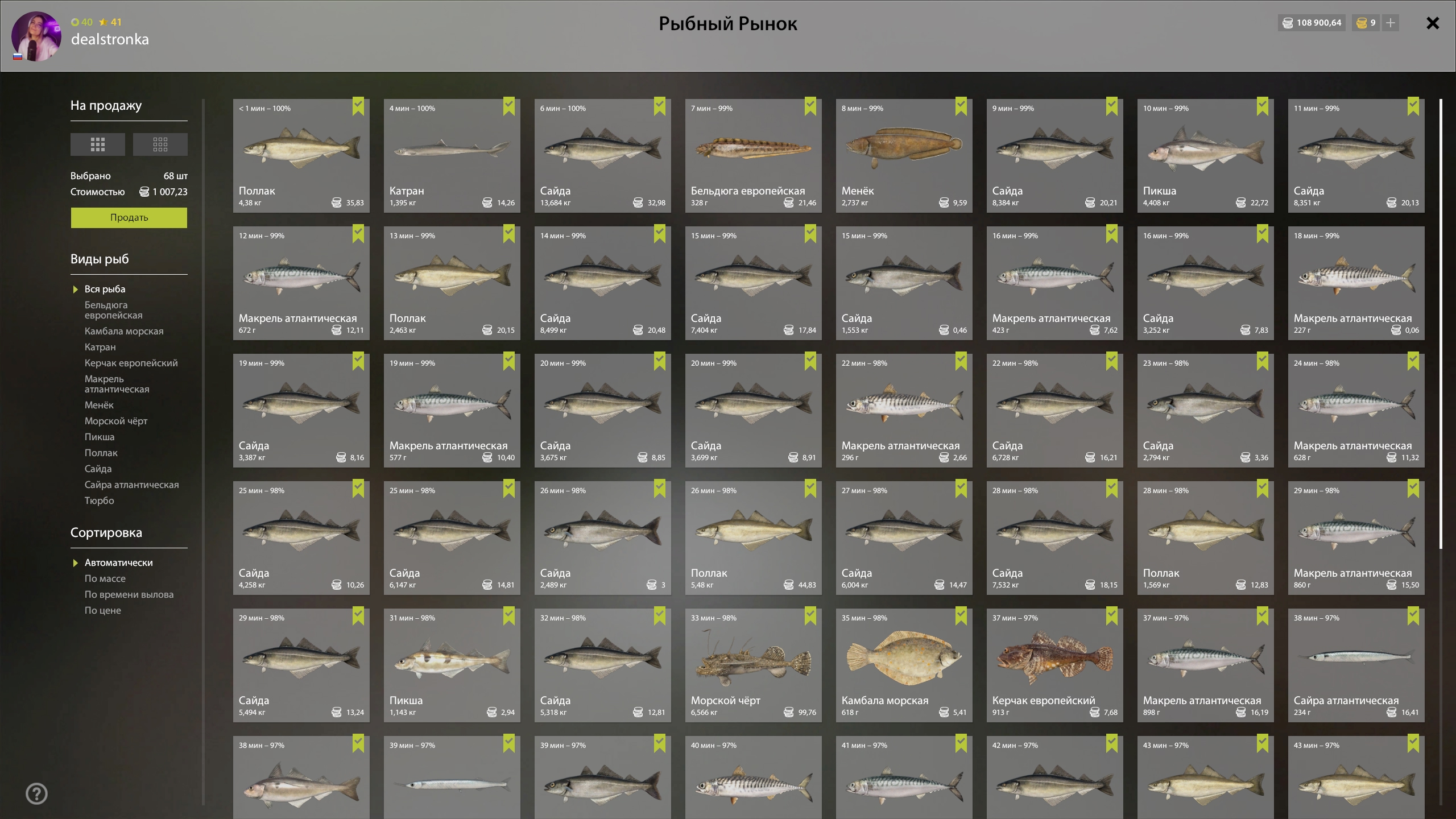Image resolution: width=1456 pixels, height=819 pixels.
Task: Show only Морской чёрт fish
Action: [x=116, y=421]
